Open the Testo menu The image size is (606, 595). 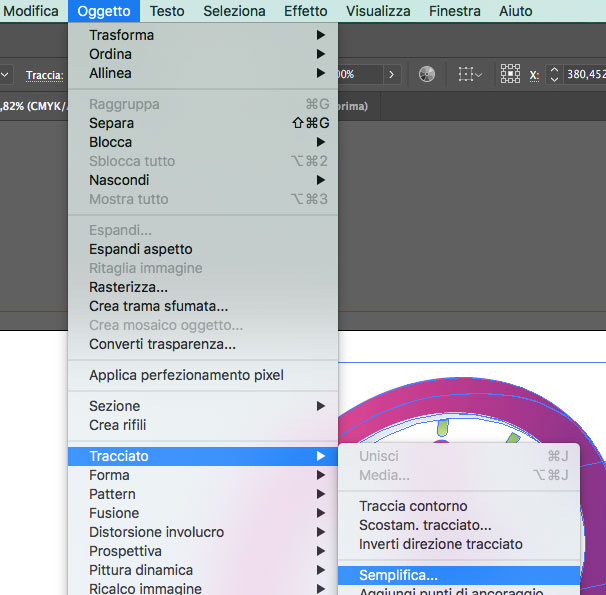click(167, 11)
